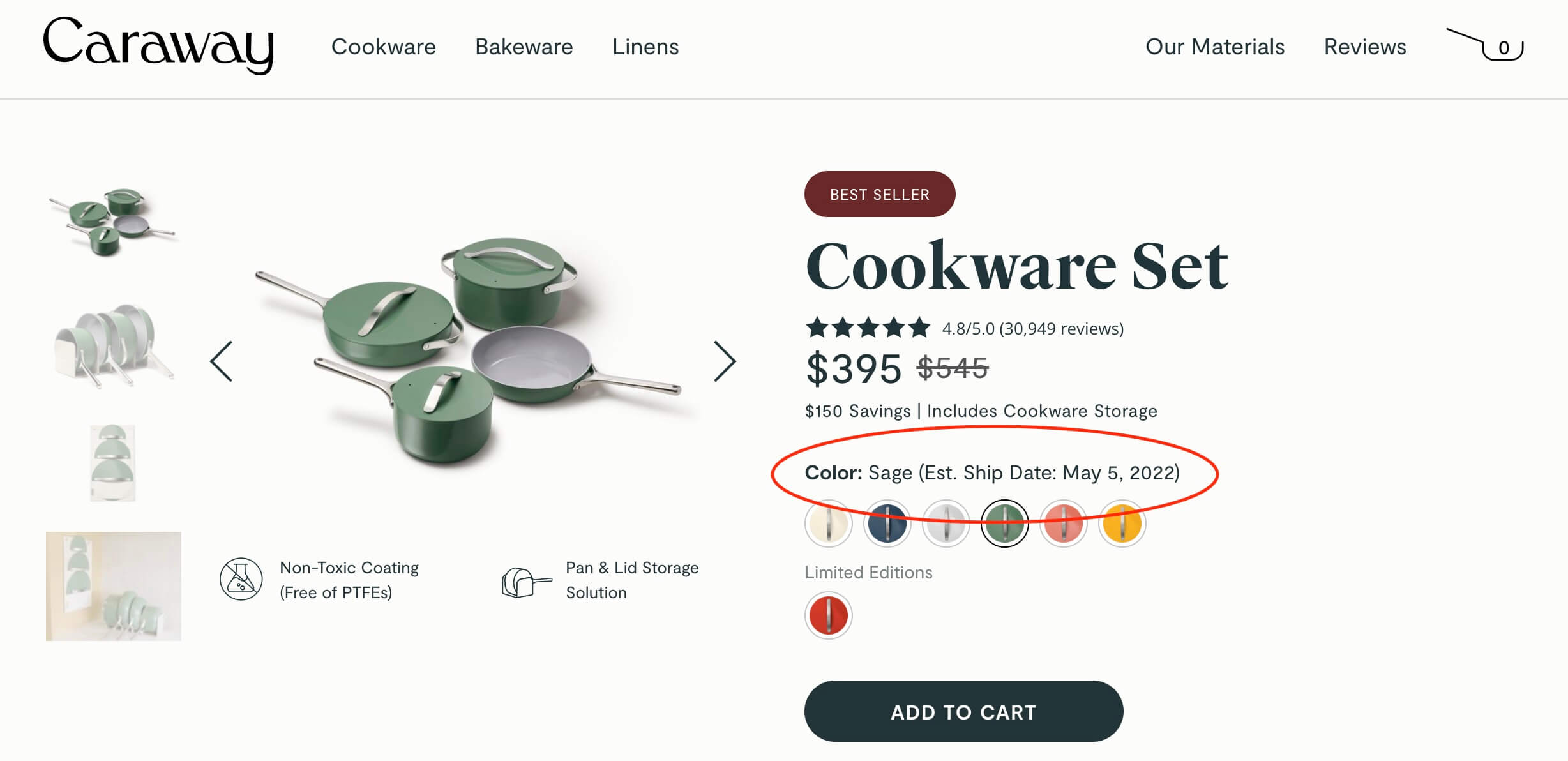Open Our Materials page

tap(1214, 45)
